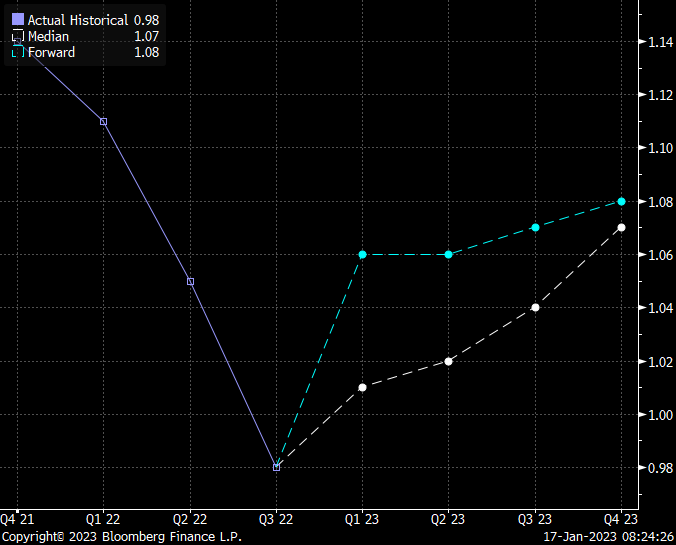
Task: Click the cyan Forward legend marker icon
Action: 17,52
